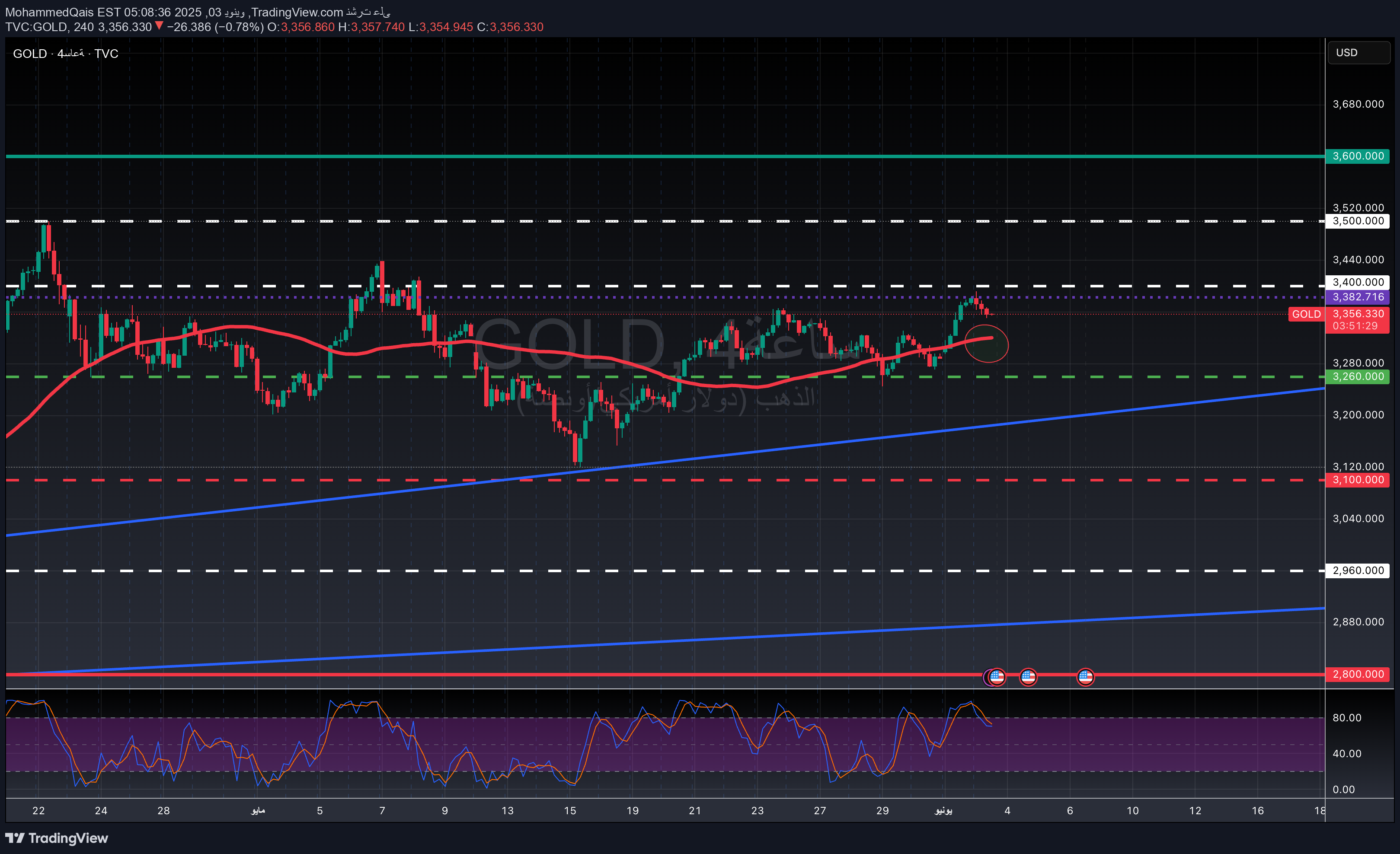Click the يونيو month label on time axis

click(944, 811)
